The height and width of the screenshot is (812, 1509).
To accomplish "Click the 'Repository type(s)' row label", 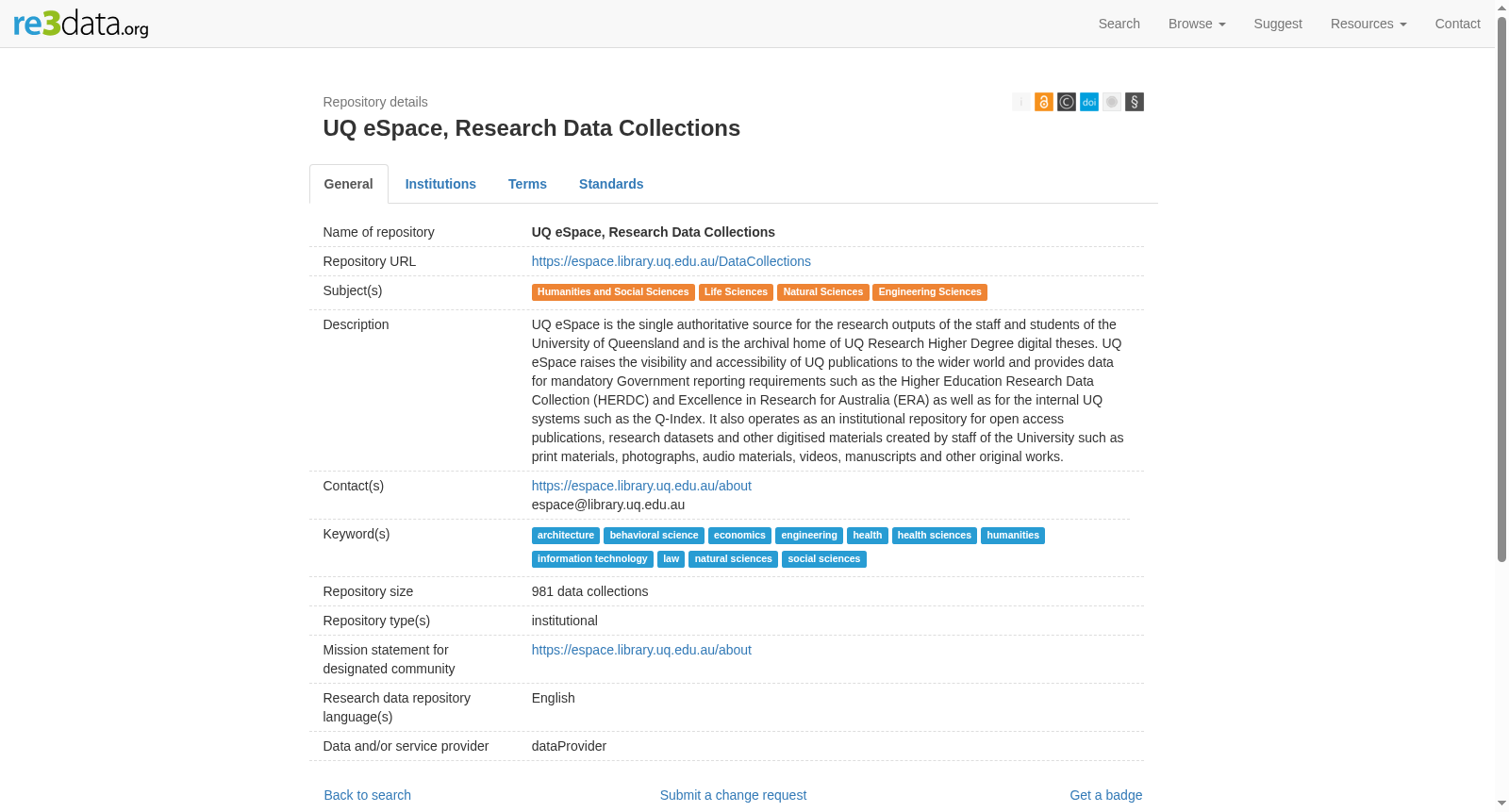I will pos(377,621).
